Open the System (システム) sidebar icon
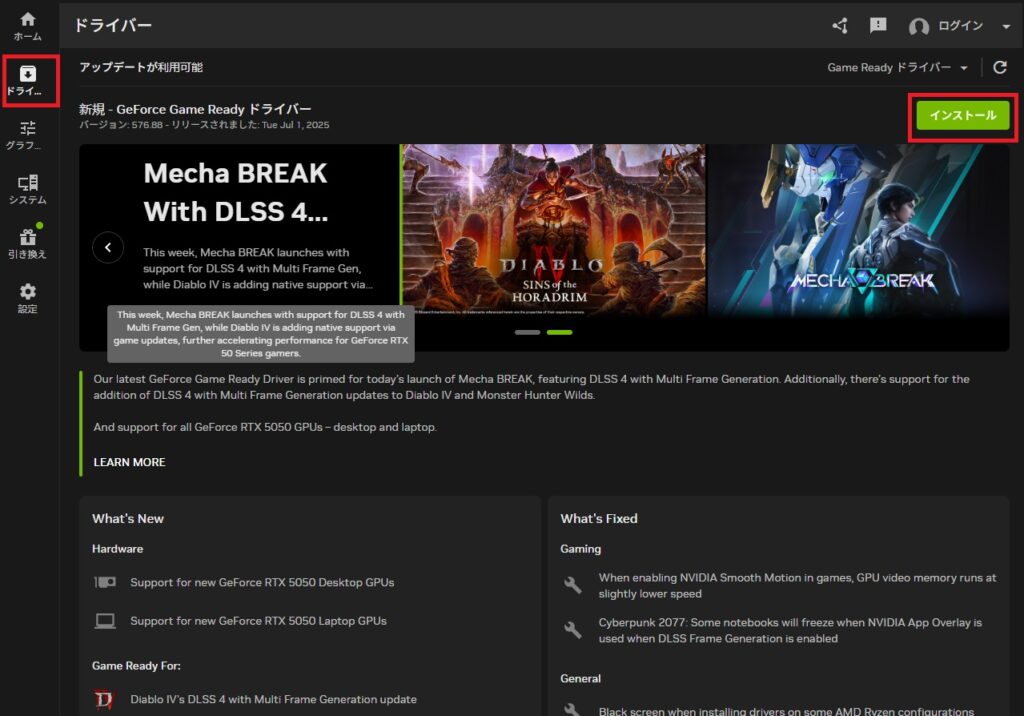The image size is (1024, 716). [x=27, y=189]
